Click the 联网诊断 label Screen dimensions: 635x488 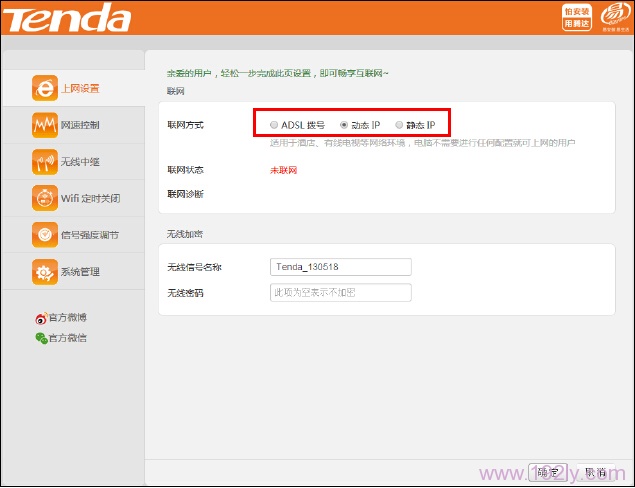pyautogui.click(x=185, y=194)
